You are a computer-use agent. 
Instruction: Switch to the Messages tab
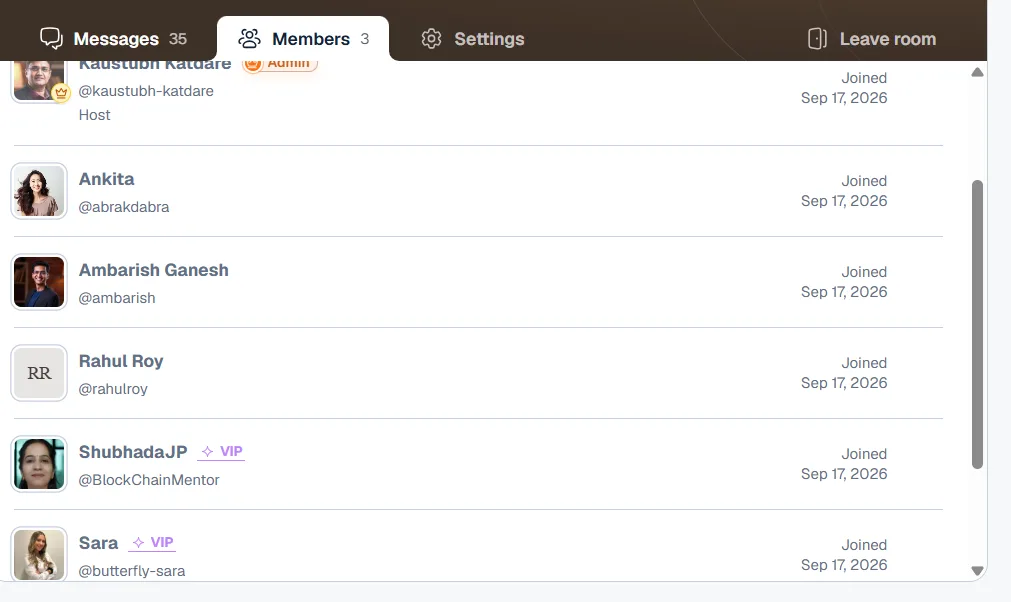coord(113,39)
